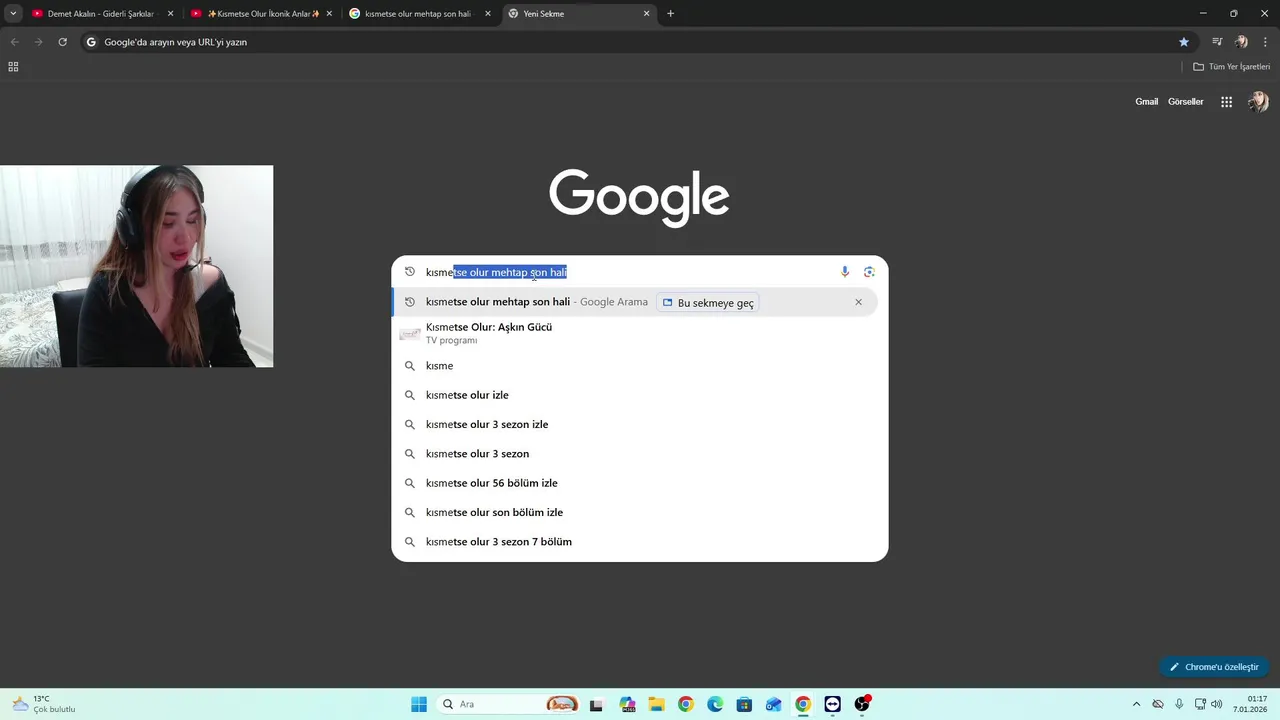Open Chrome profile avatar in toolbar

click(1241, 42)
